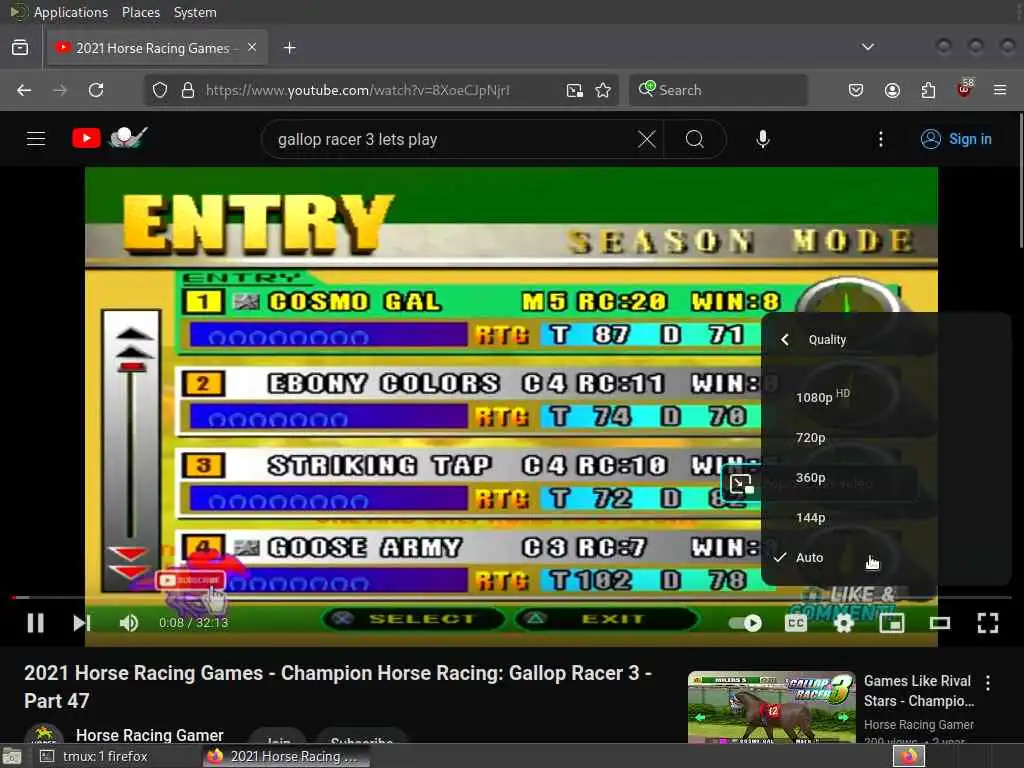
Task: Go back from the Quality menu
Action: [x=786, y=340]
